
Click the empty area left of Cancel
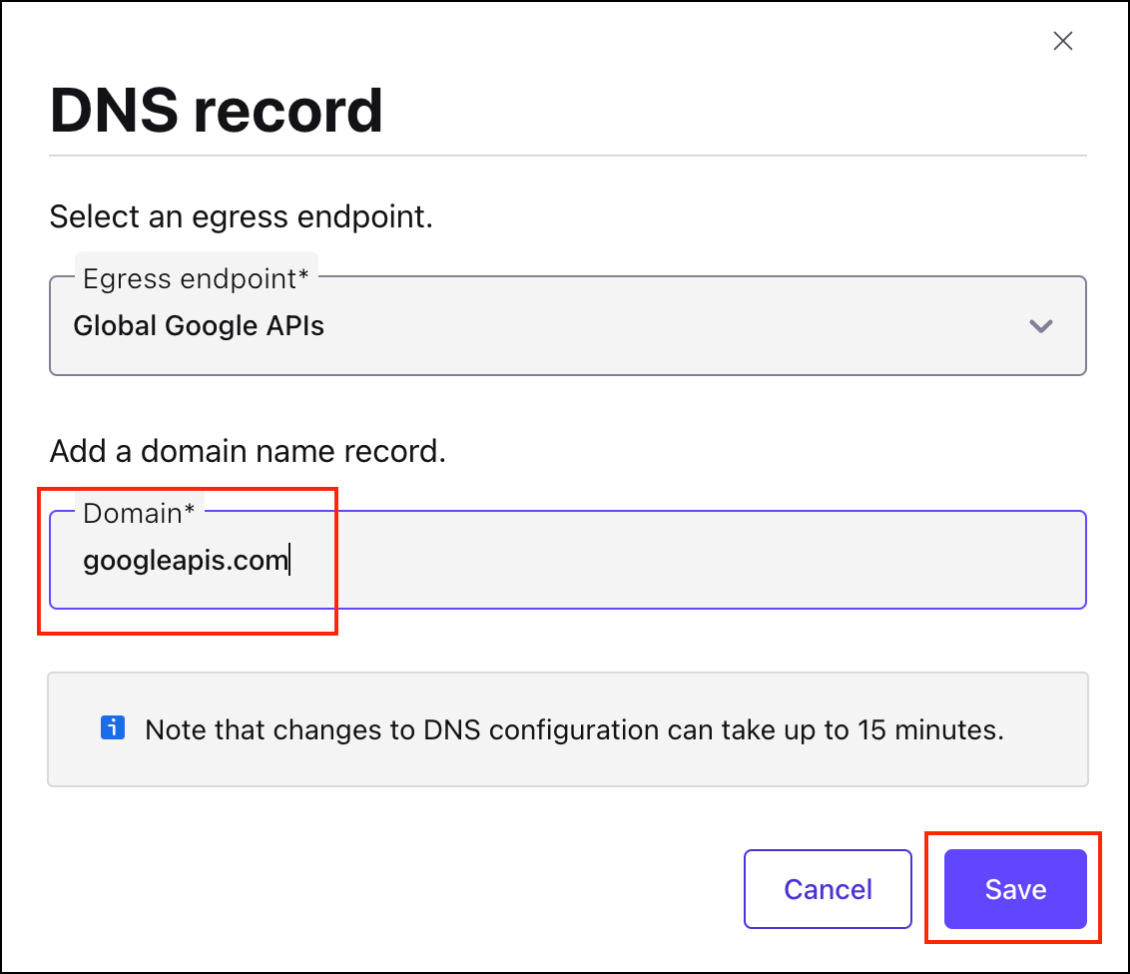tap(400, 889)
